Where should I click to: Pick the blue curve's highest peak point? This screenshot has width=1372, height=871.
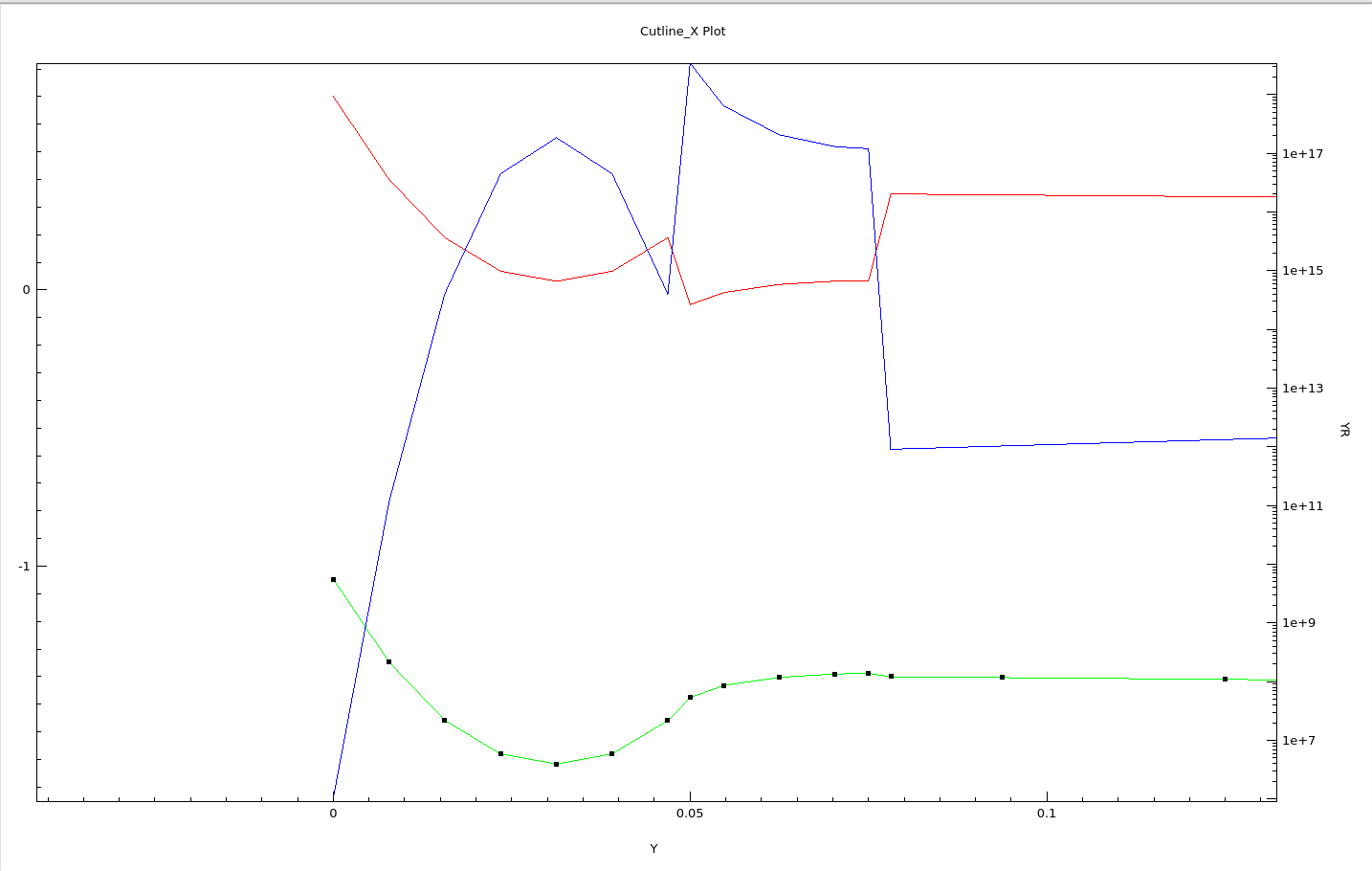[x=691, y=64]
